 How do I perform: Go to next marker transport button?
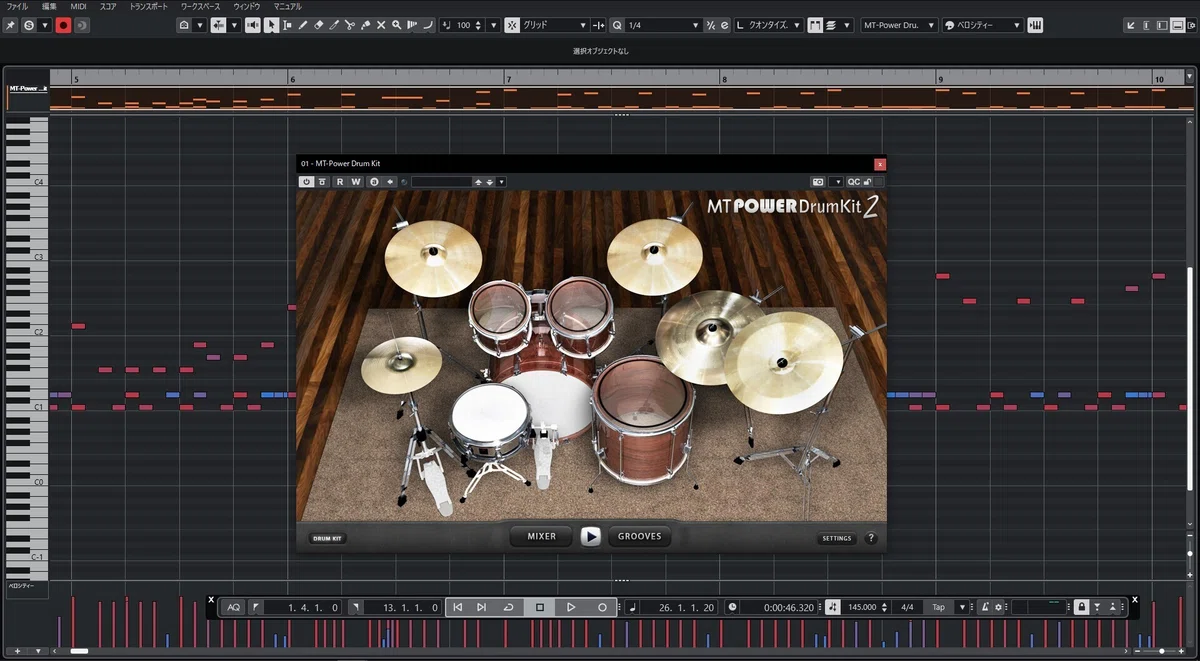point(481,607)
